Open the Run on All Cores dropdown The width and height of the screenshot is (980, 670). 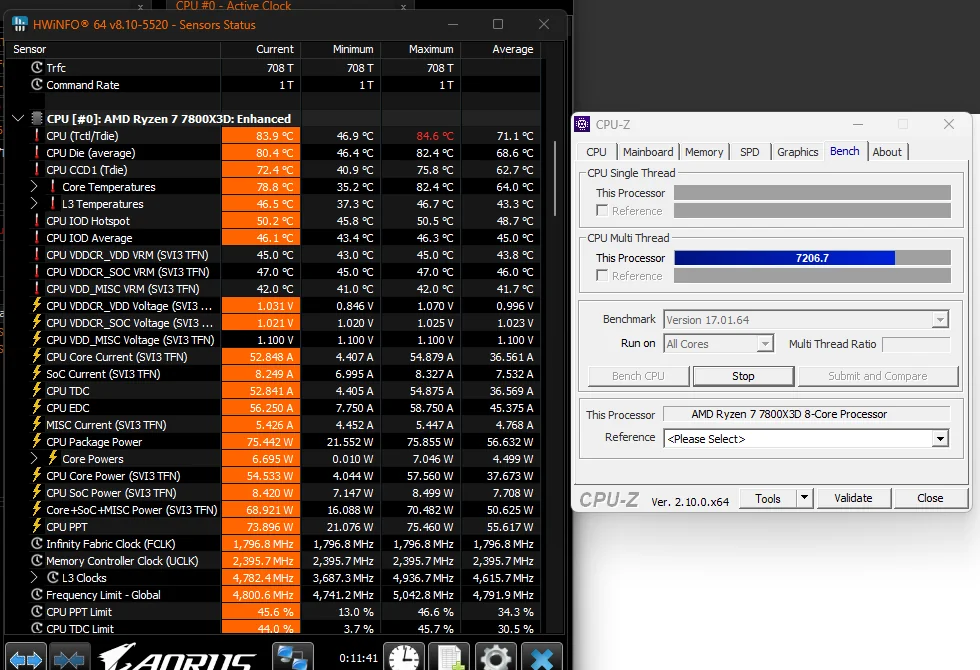(x=764, y=343)
